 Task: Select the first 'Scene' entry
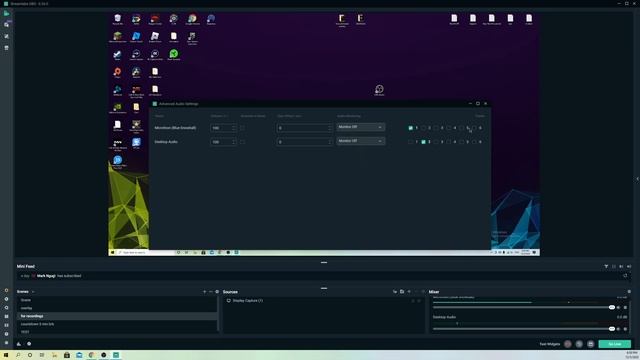pos(117,300)
